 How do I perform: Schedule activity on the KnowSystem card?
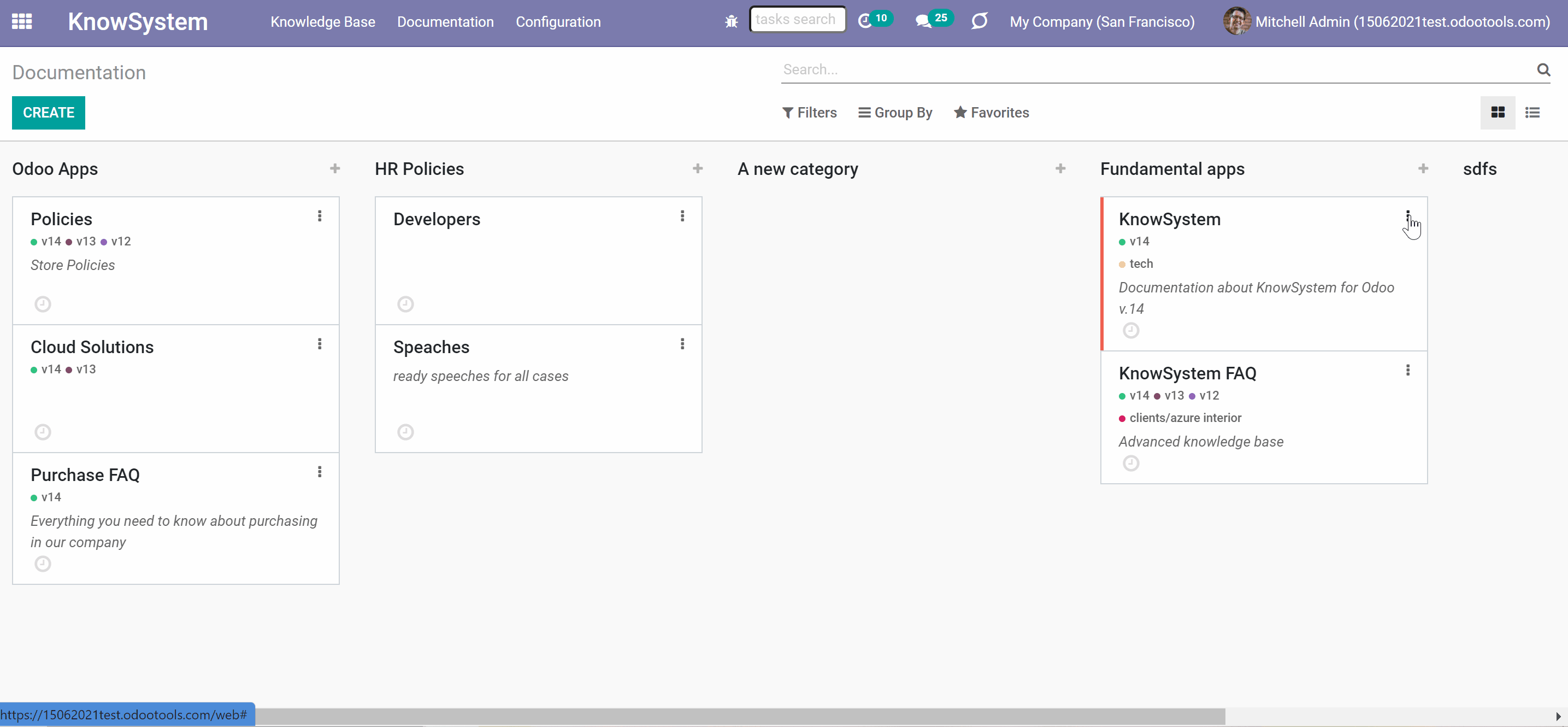pyautogui.click(x=1131, y=330)
